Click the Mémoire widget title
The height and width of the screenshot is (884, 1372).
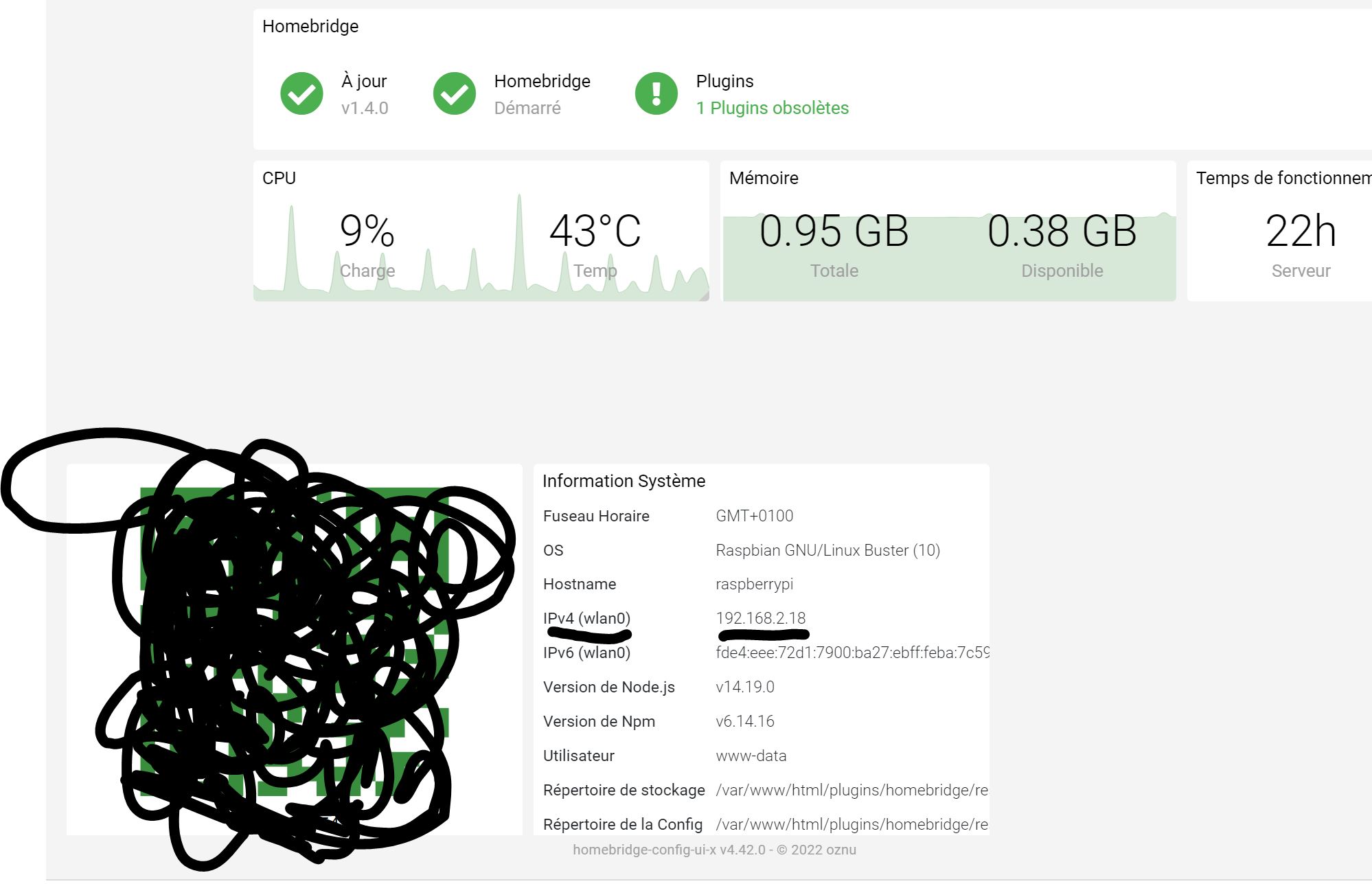click(764, 178)
